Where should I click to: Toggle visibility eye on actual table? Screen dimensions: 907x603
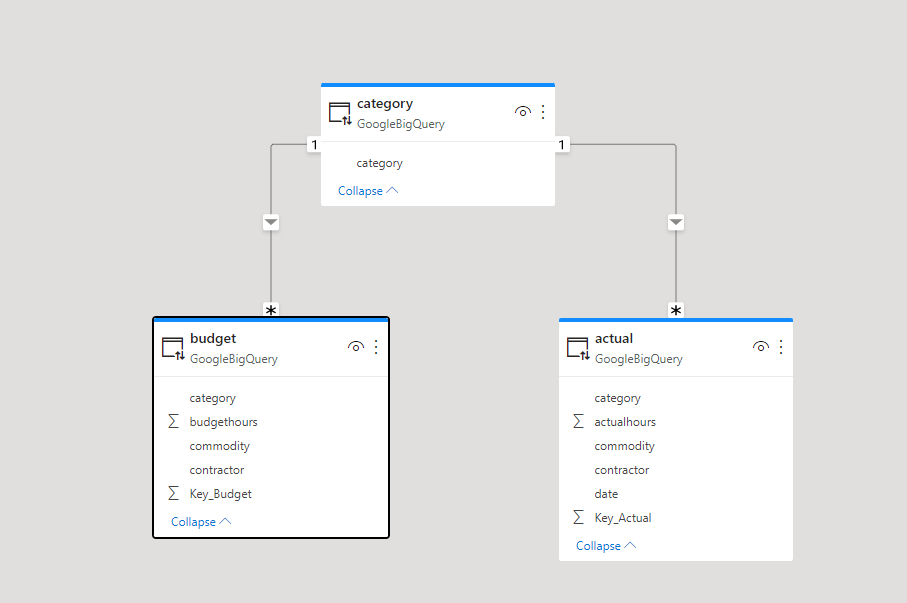point(760,347)
